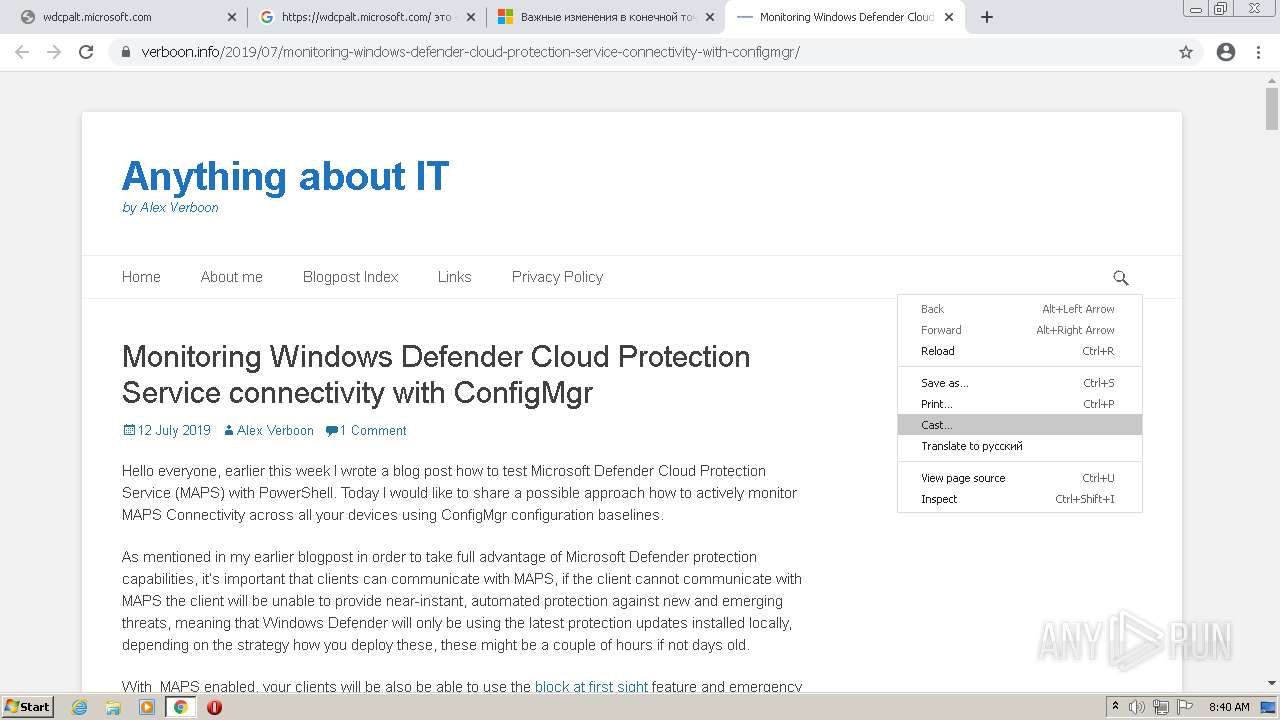Click the 8:40 AM system clock
Viewport: 1280px width, 720px height.
click(x=1229, y=707)
